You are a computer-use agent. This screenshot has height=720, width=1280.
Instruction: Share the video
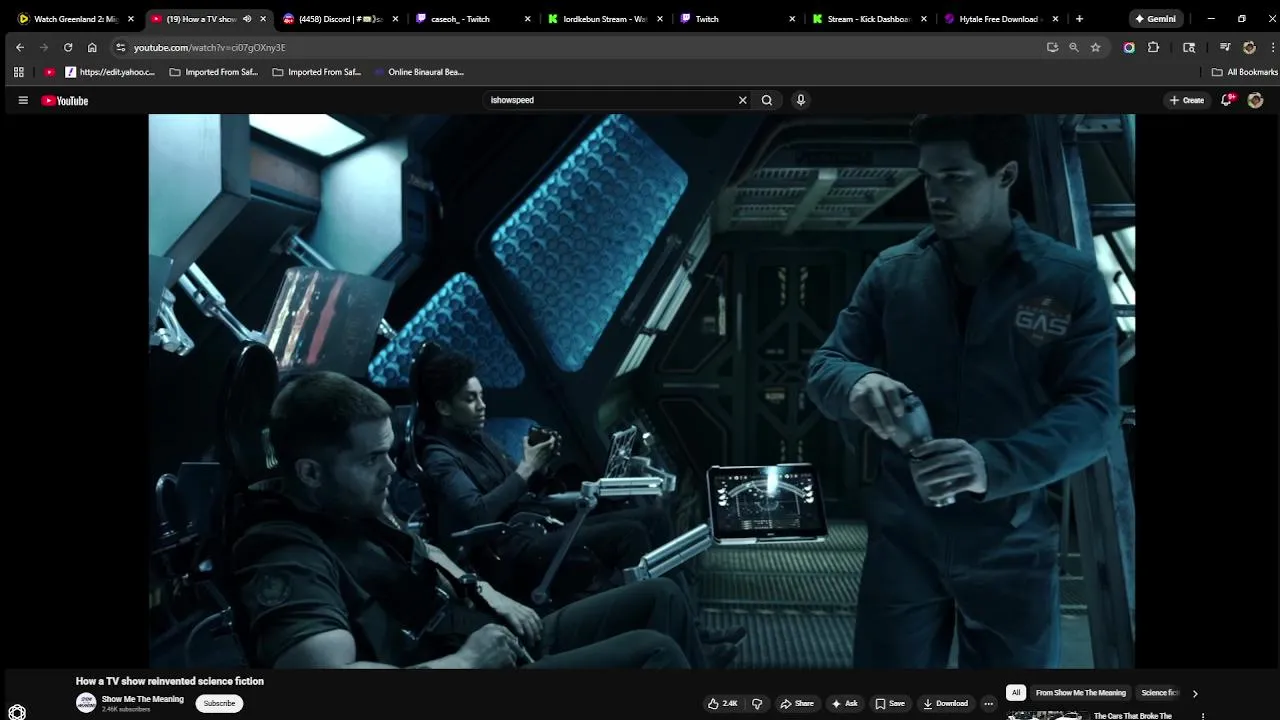(796, 703)
